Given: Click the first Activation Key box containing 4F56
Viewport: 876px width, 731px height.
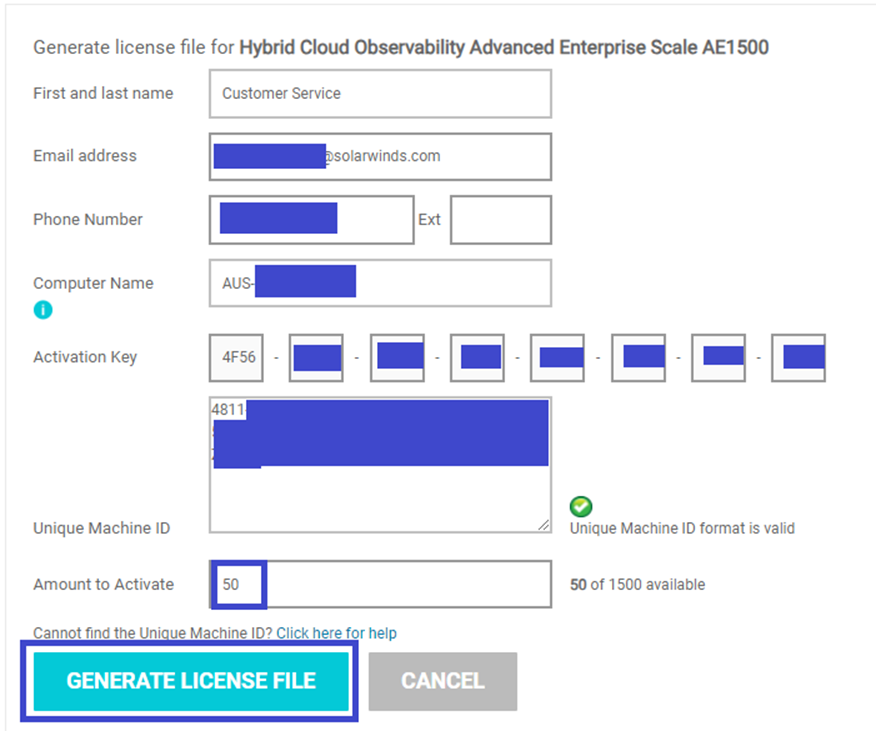Looking at the screenshot, I should click(x=236, y=358).
